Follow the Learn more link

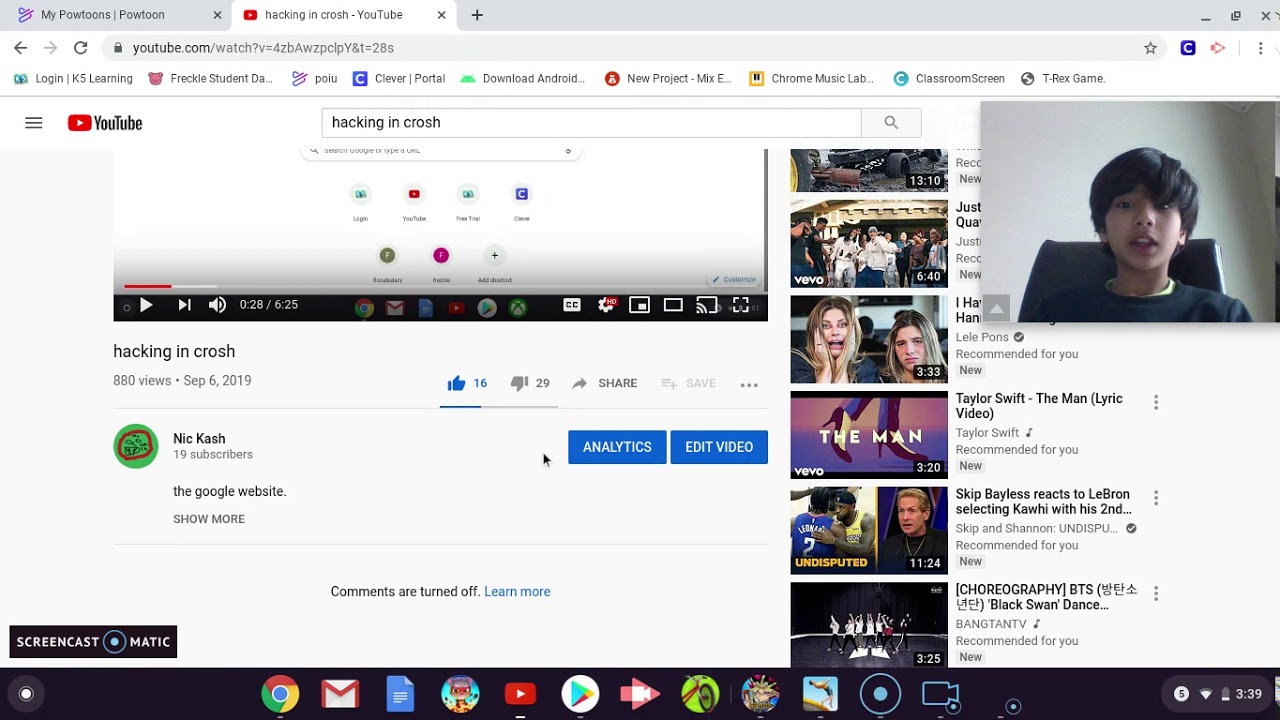tap(517, 592)
